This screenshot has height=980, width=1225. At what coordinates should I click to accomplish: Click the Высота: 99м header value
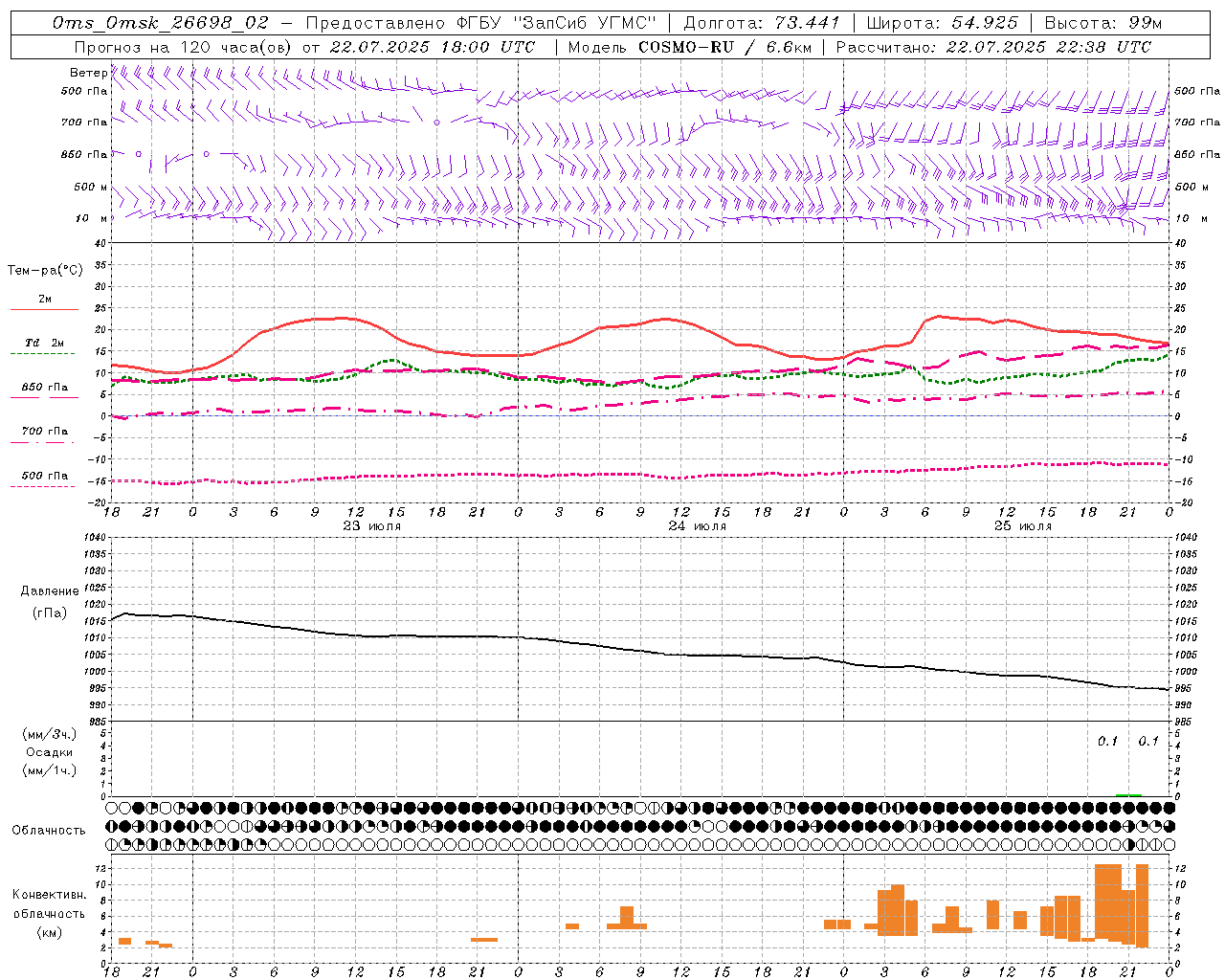1103,22
